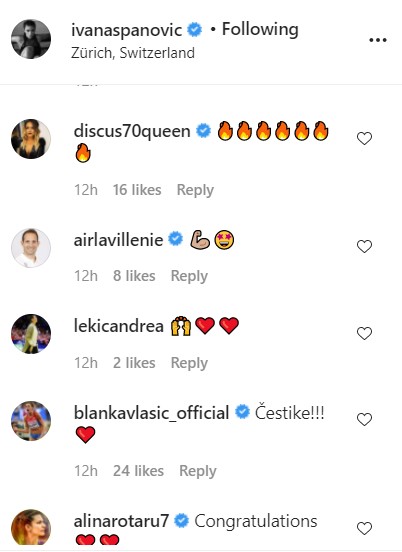Open the Following status next to ivanaspanovic

pos(260,30)
